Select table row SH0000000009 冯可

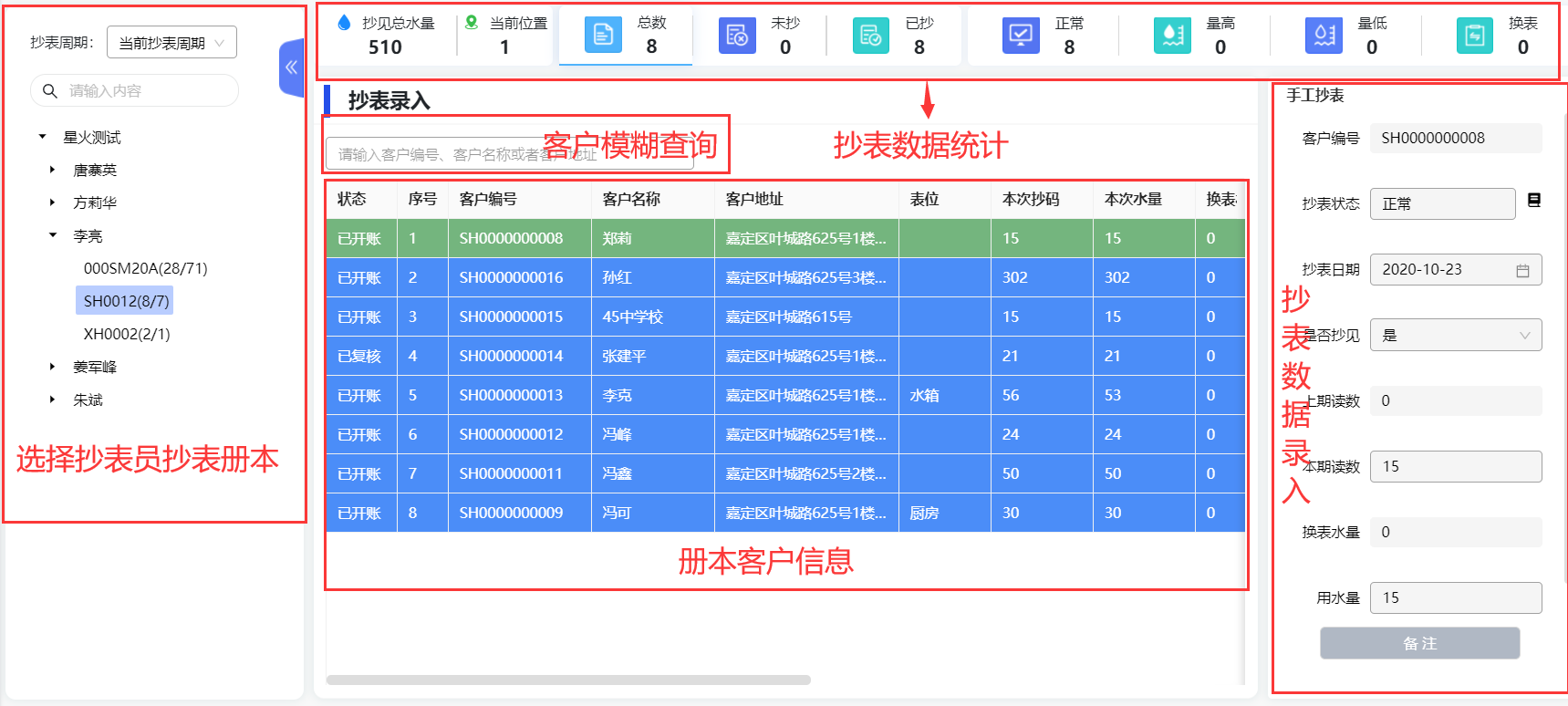coord(785,513)
